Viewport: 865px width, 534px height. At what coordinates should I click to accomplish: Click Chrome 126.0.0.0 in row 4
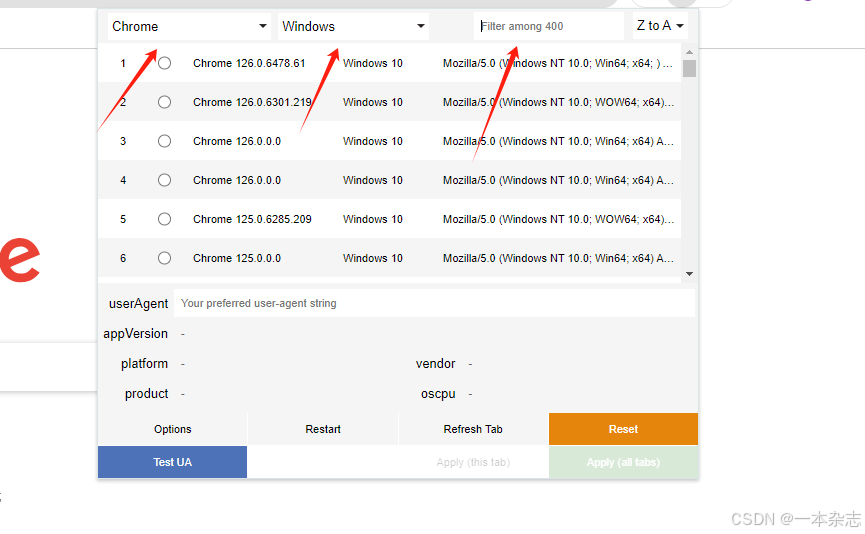point(237,180)
